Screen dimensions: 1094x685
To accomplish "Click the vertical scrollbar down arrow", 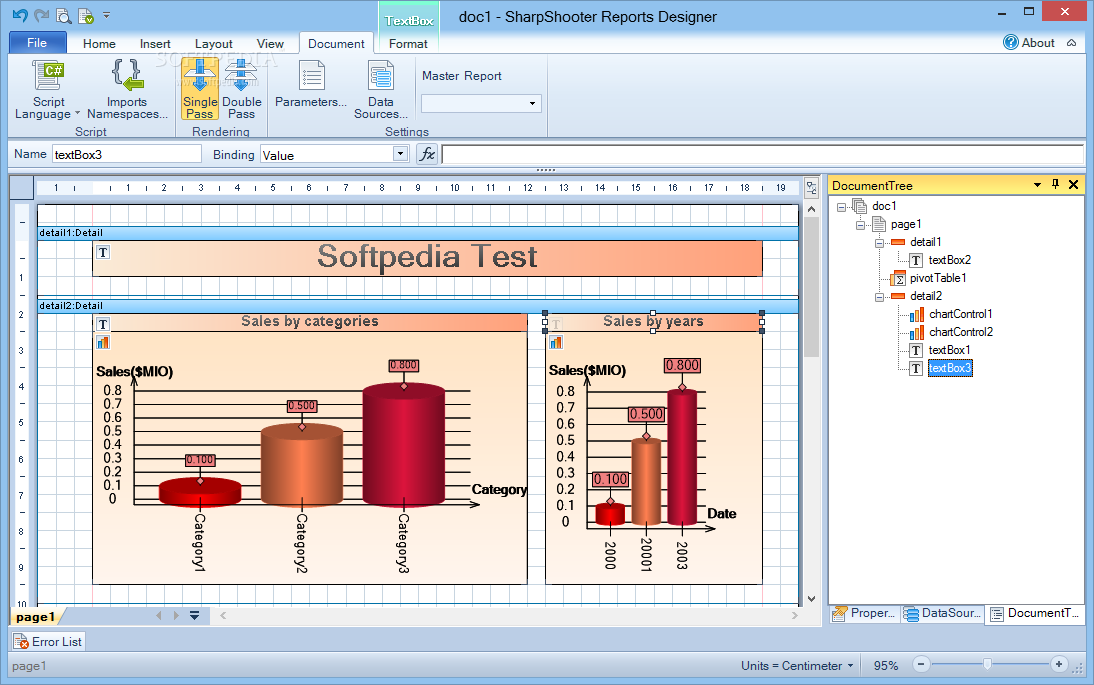I will tap(811, 599).
